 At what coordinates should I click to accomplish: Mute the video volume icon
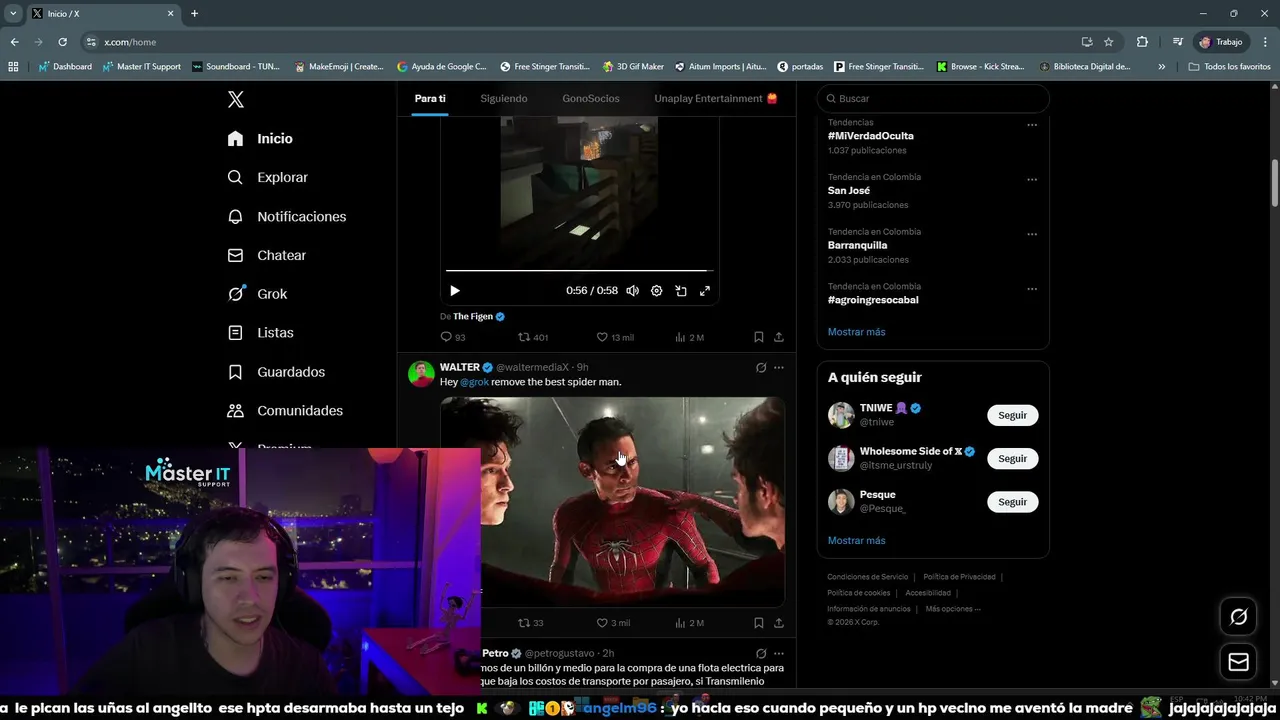(x=632, y=291)
